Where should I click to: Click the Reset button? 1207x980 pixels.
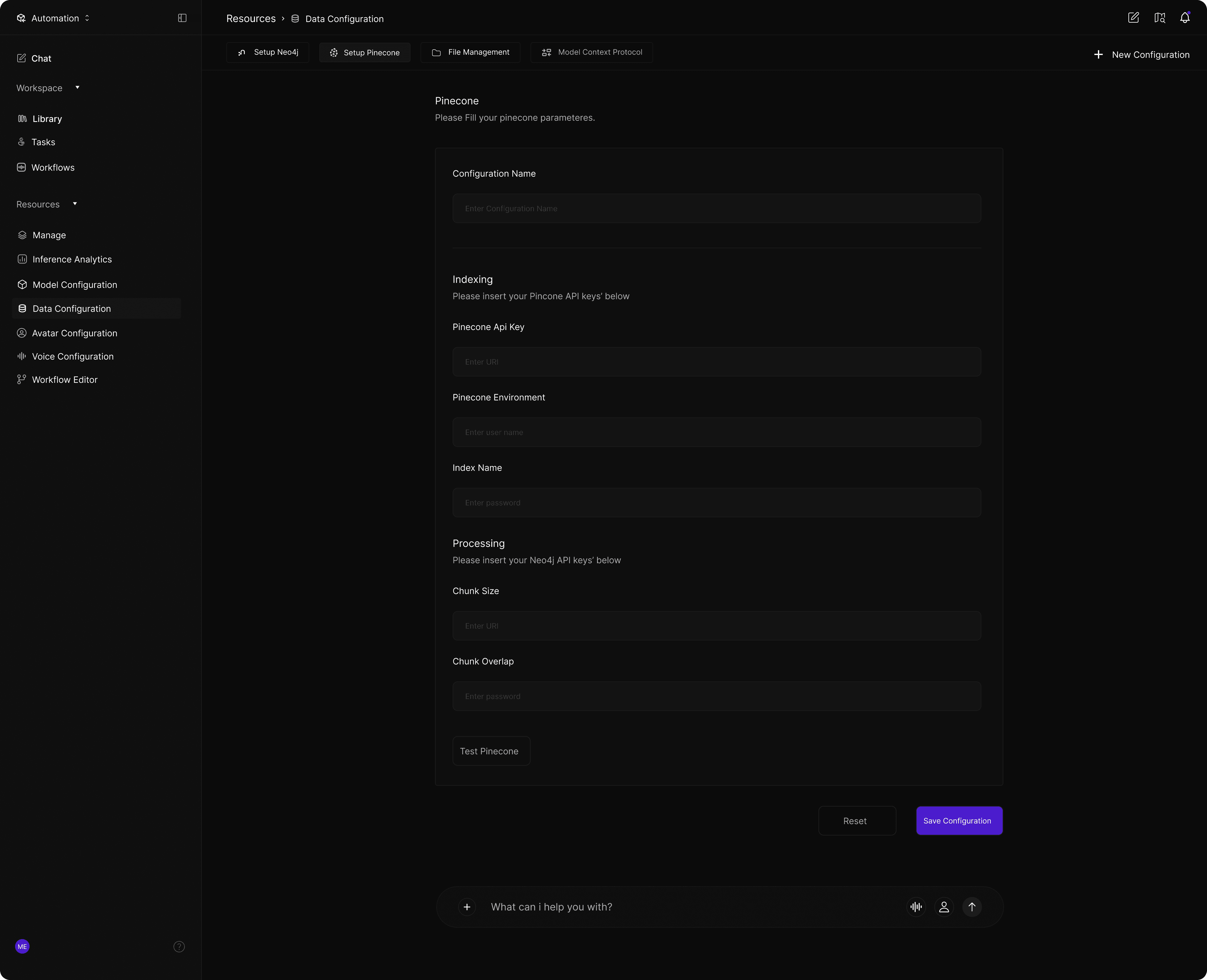click(857, 820)
